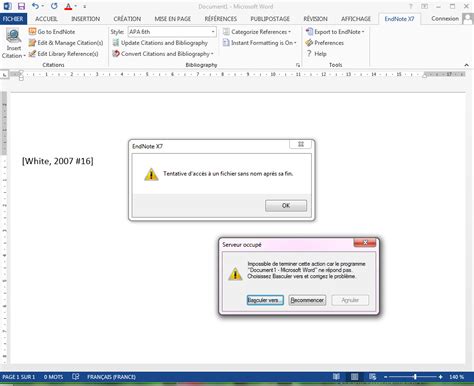
Task: Open font color dropdown arrow
Action: click(76, 6)
